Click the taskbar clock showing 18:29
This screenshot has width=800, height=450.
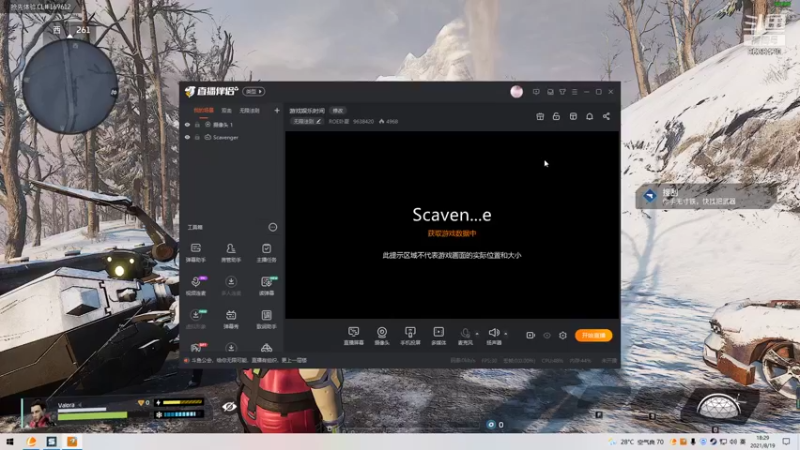pos(762,441)
